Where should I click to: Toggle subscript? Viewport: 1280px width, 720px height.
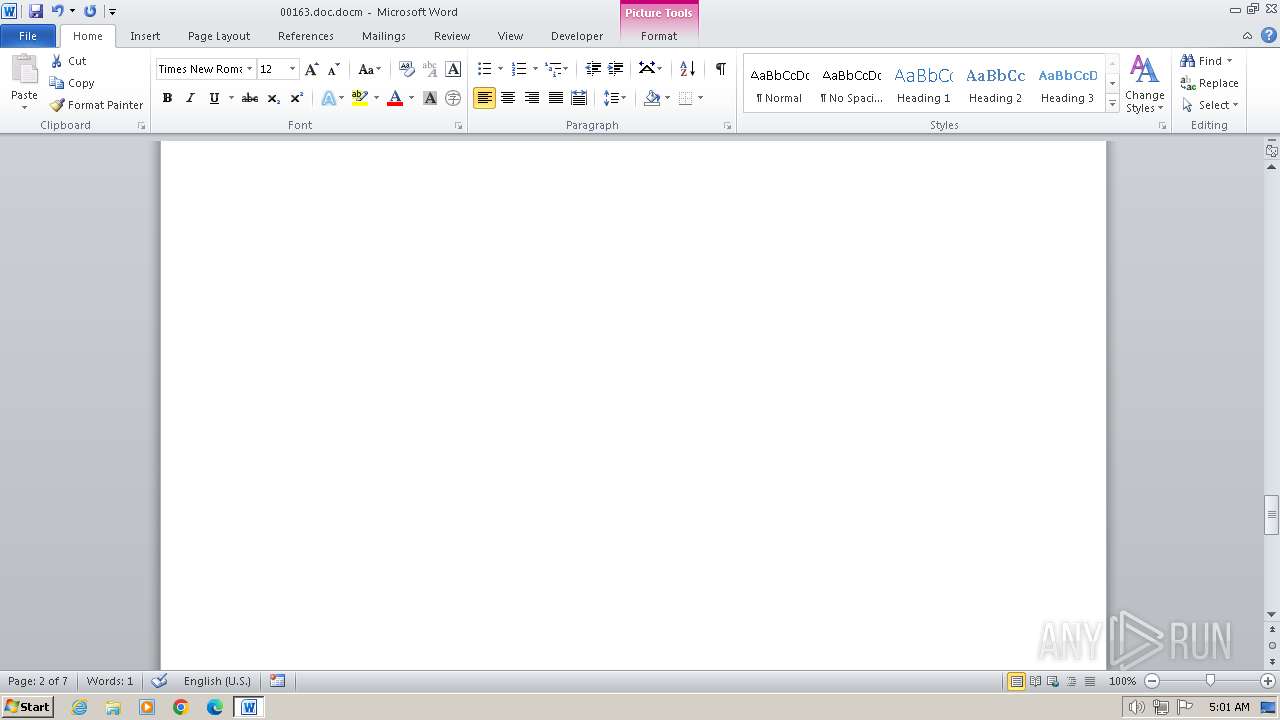[274, 98]
